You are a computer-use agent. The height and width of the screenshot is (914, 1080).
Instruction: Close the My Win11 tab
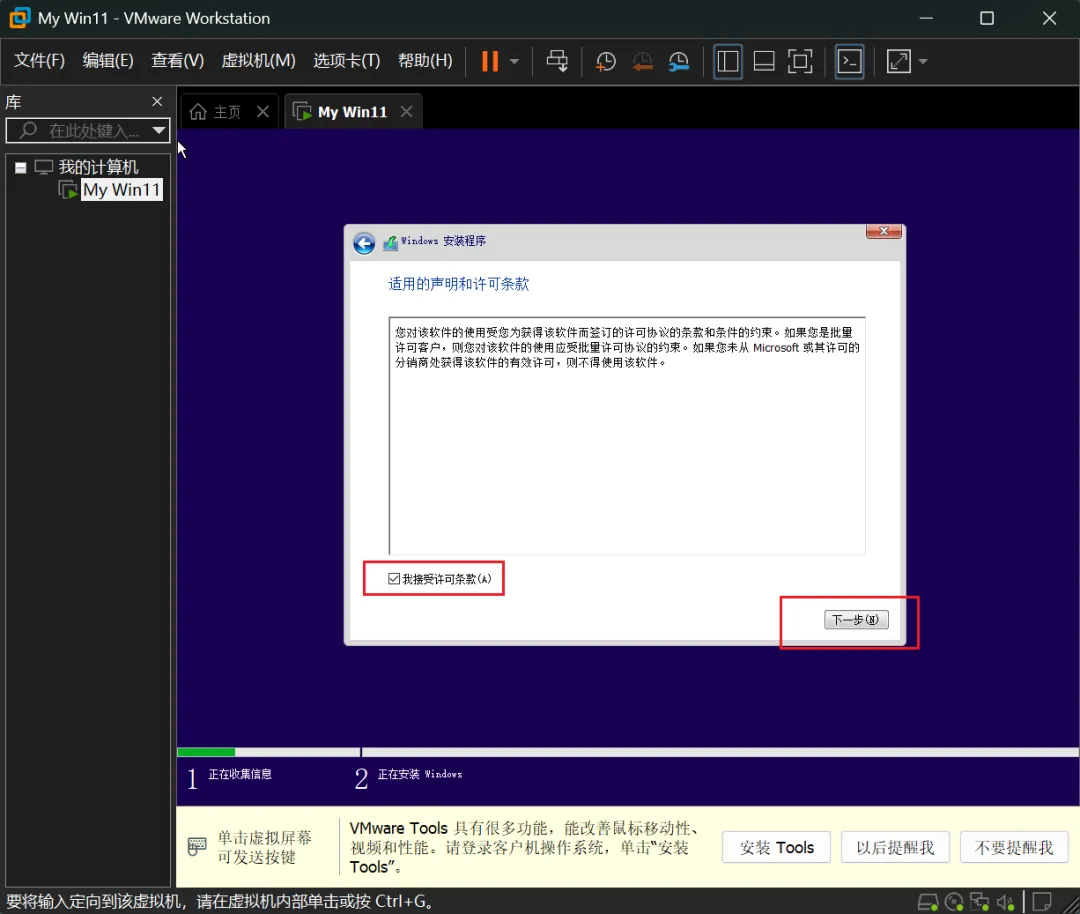pyautogui.click(x=406, y=112)
